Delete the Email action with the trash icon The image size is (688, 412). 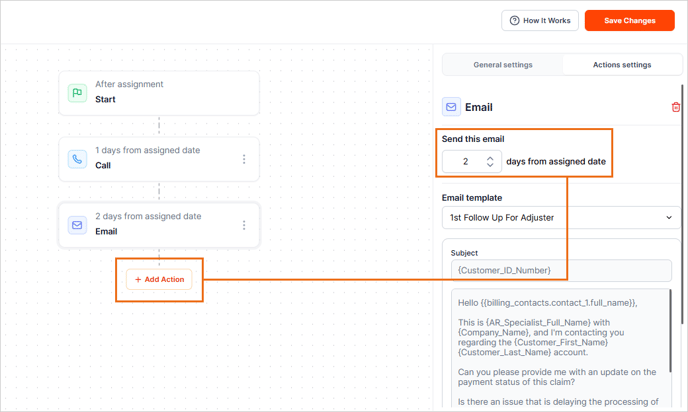coord(676,107)
